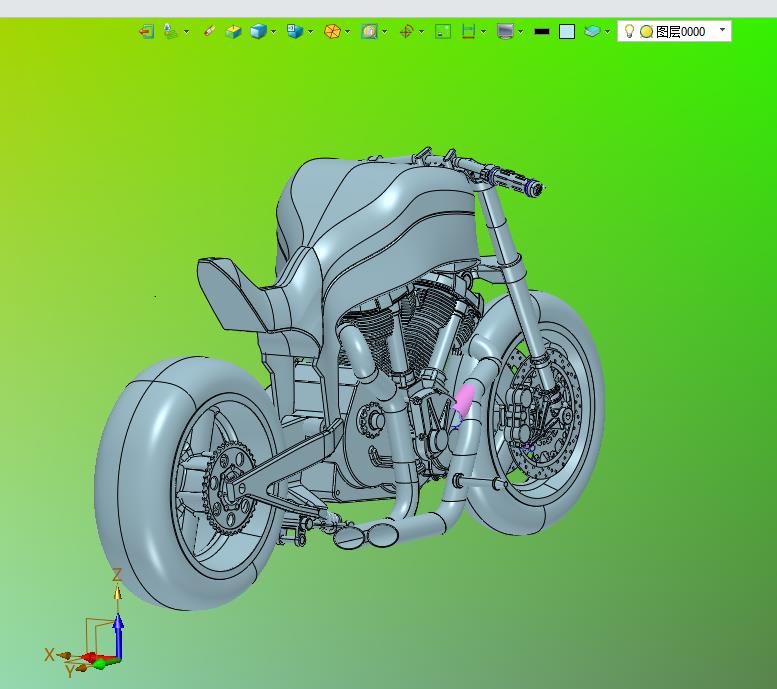Toggle the yellow circle layer status indicator
Image resolution: width=777 pixels, height=689 pixels.
(x=646, y=32)
